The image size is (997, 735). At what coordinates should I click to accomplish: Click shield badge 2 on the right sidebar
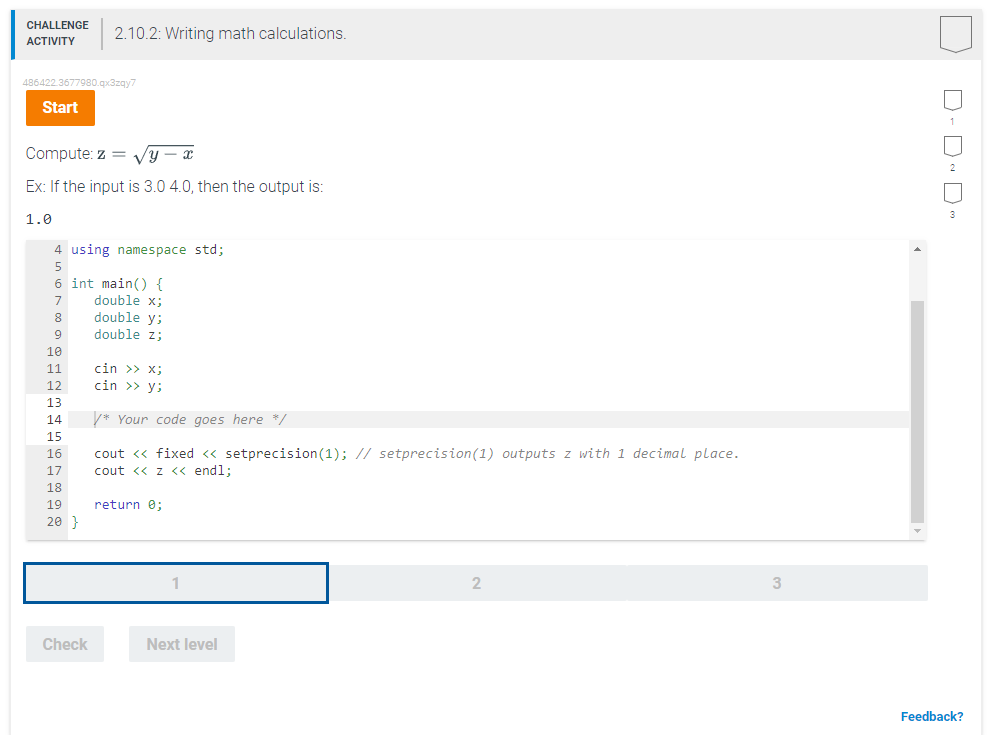952,147
